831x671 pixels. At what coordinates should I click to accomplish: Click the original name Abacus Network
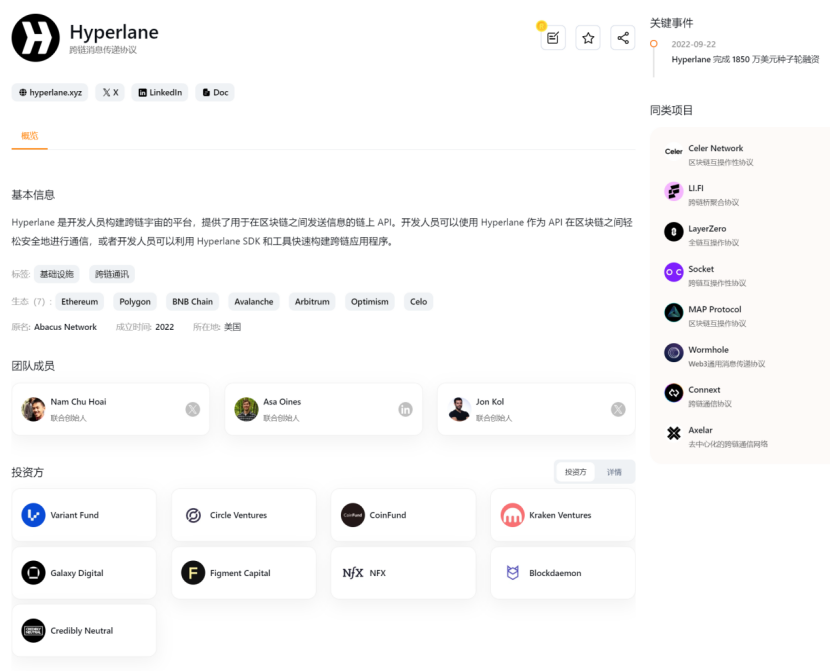65,327
